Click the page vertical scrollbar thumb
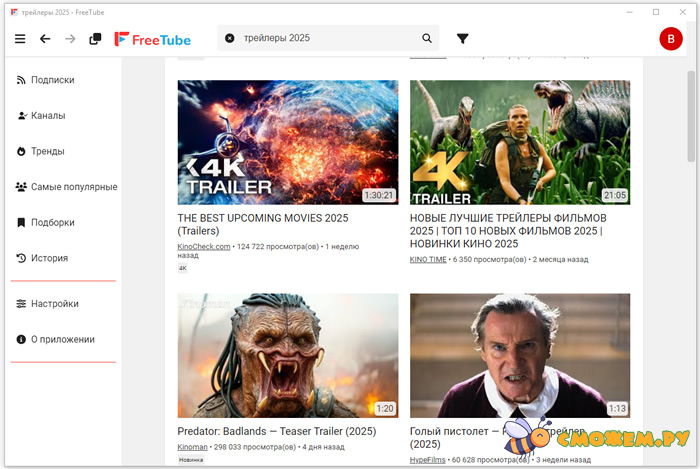 click(691, 116)
